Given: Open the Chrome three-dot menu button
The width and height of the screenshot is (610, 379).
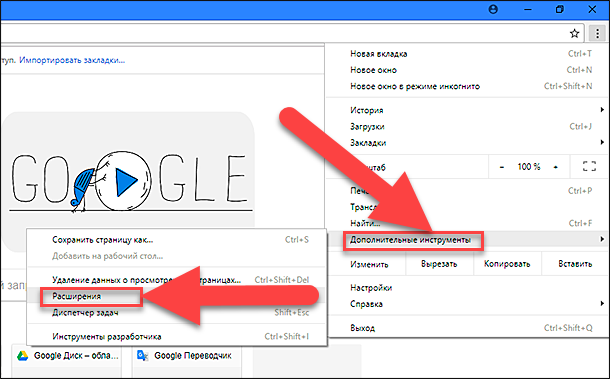Looking at the screenshot, I should pos(597,33).
